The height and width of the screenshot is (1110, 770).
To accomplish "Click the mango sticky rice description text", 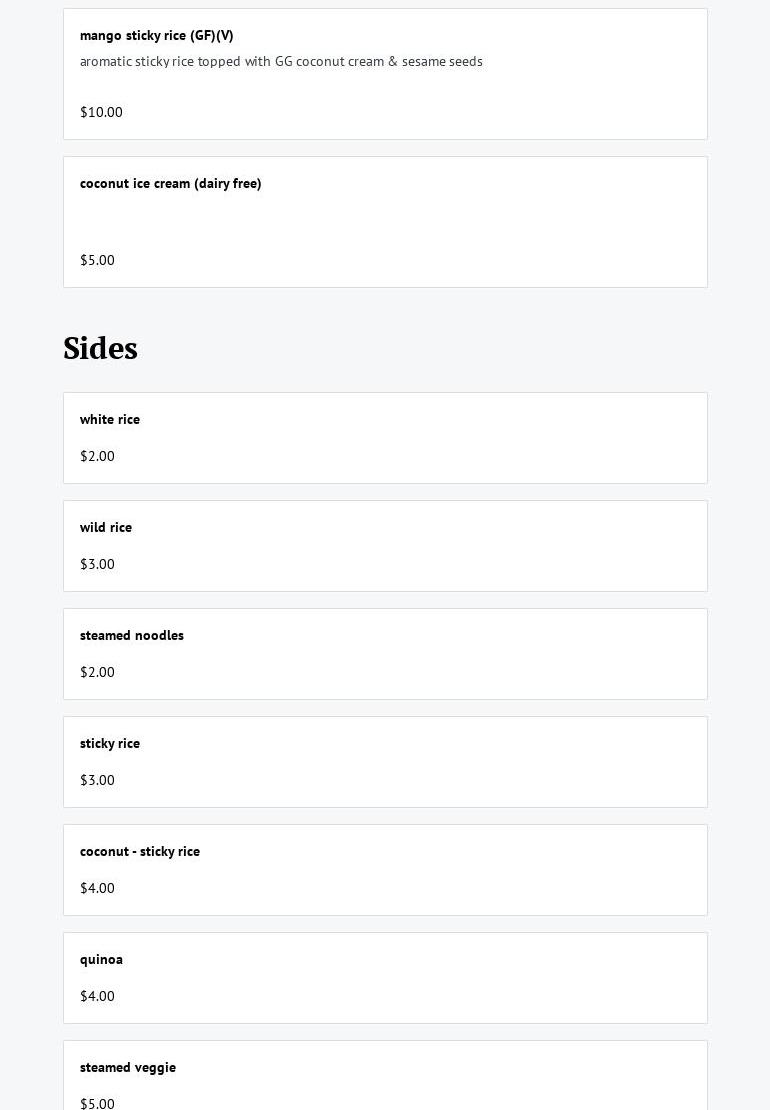I will (x=281, y=62).
